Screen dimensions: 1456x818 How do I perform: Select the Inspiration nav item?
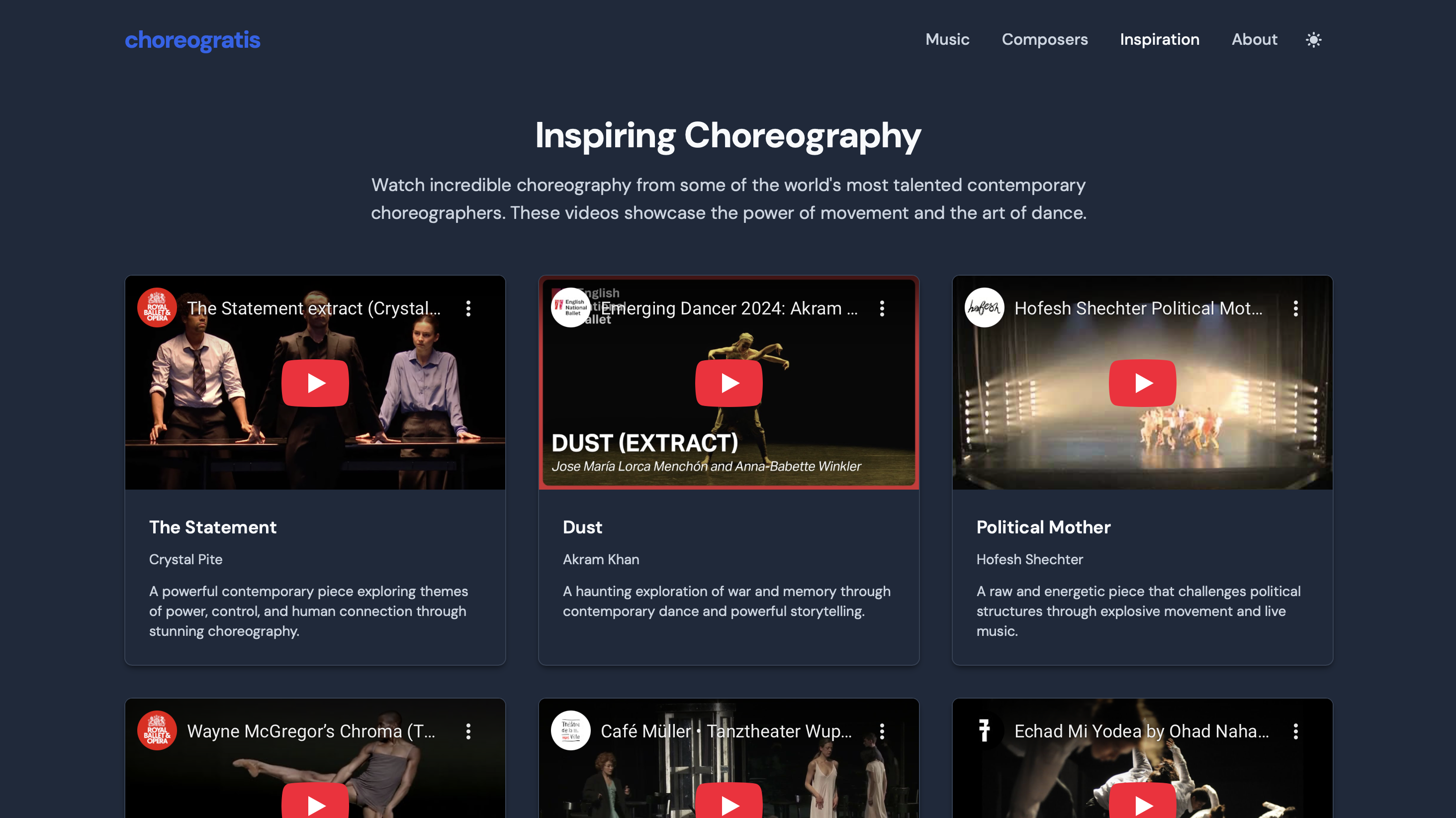pyautogui.click(x=1159, y=39)
